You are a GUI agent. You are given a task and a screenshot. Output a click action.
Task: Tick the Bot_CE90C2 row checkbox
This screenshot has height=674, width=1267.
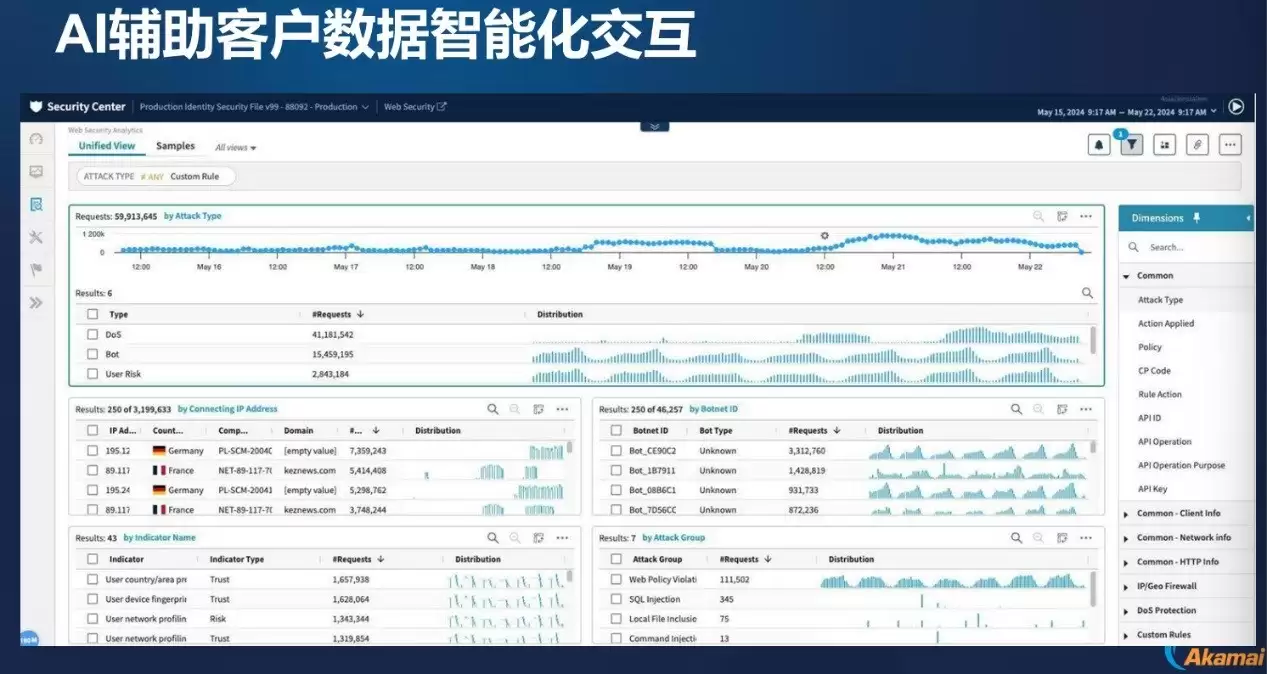tap(616, 451)
